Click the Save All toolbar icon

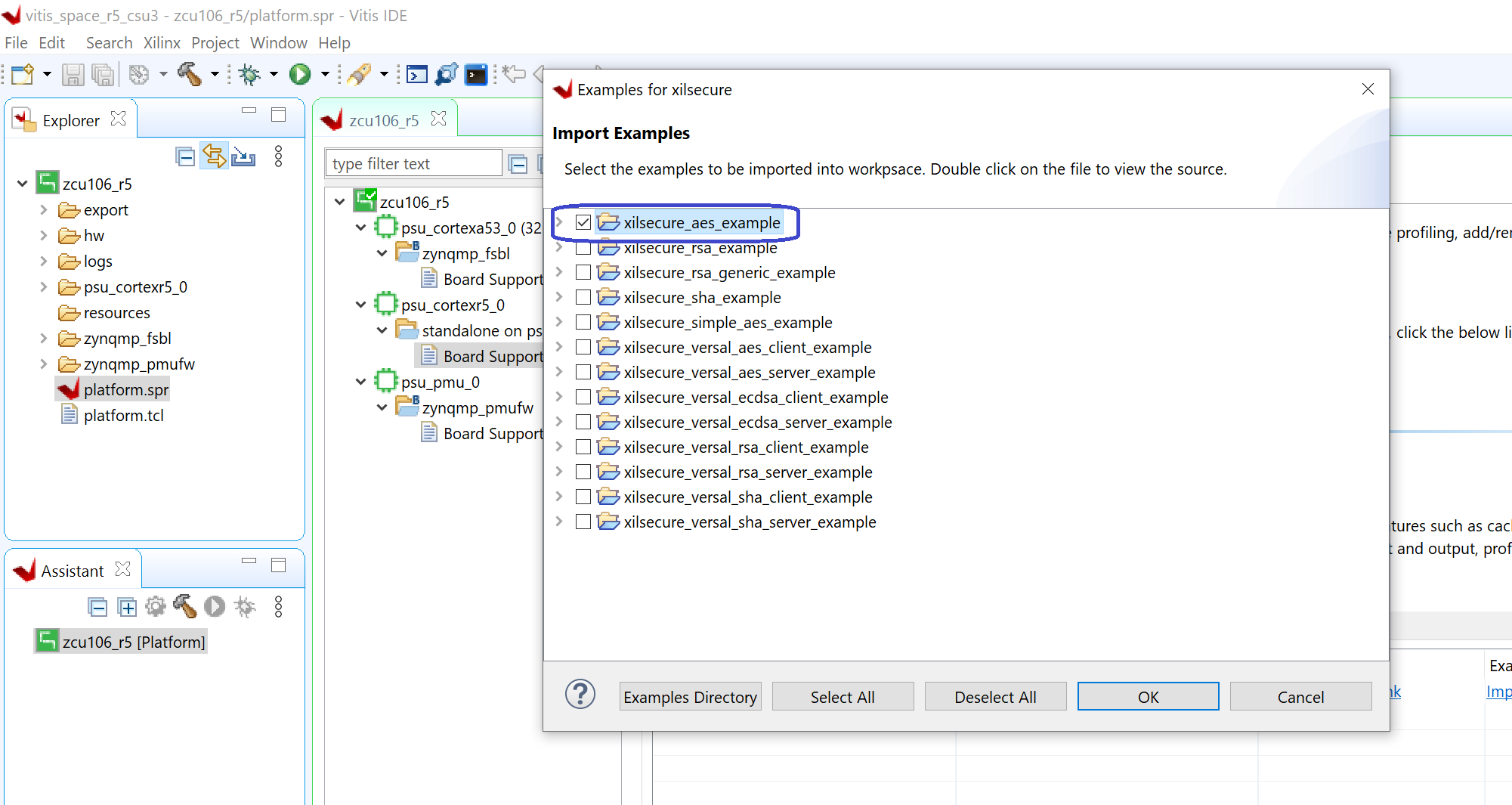coord(102,74)
